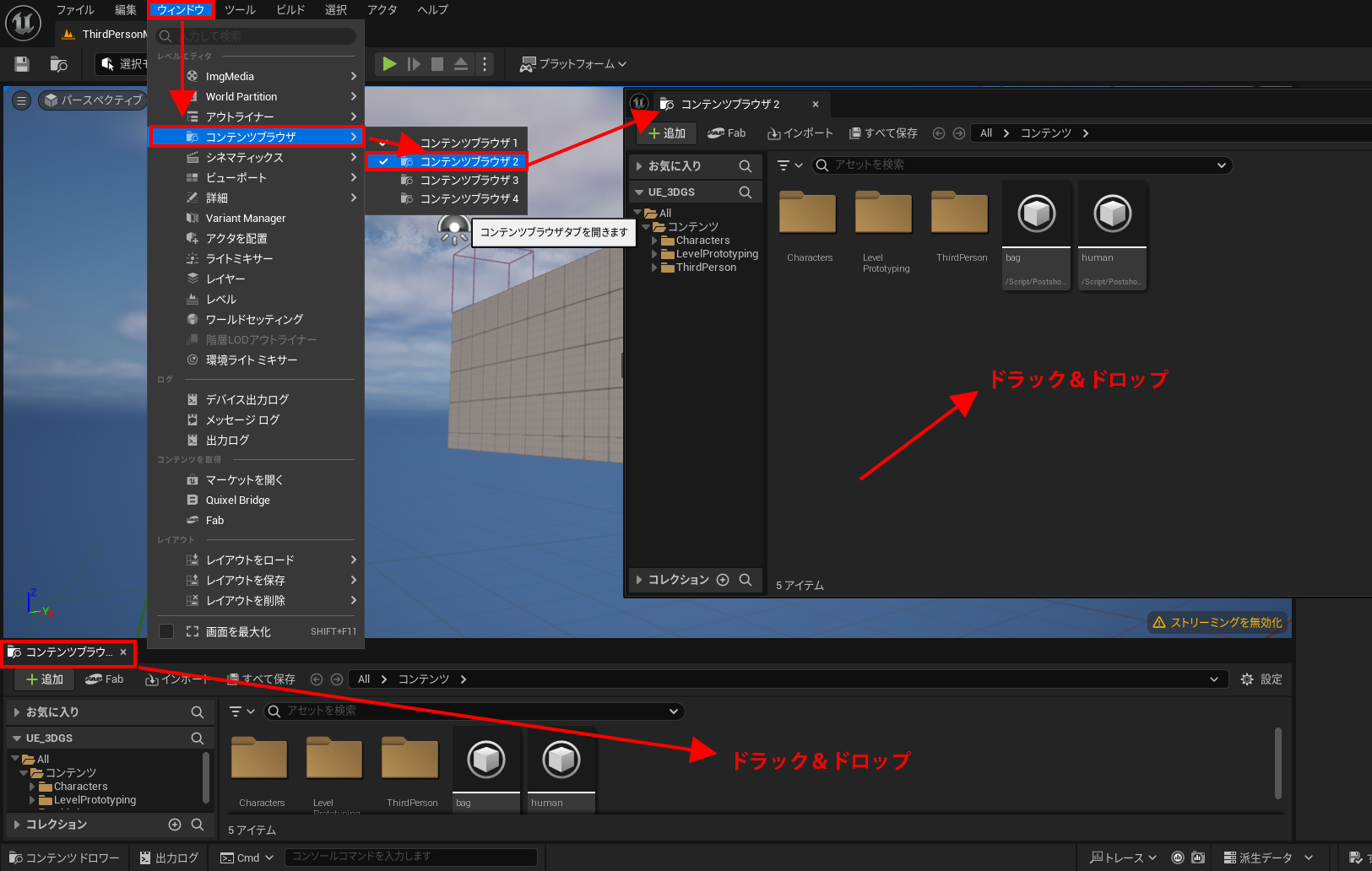Open the 派生データ dropdown
This screenshot has height=871, width=1372.
[1266, 857]
